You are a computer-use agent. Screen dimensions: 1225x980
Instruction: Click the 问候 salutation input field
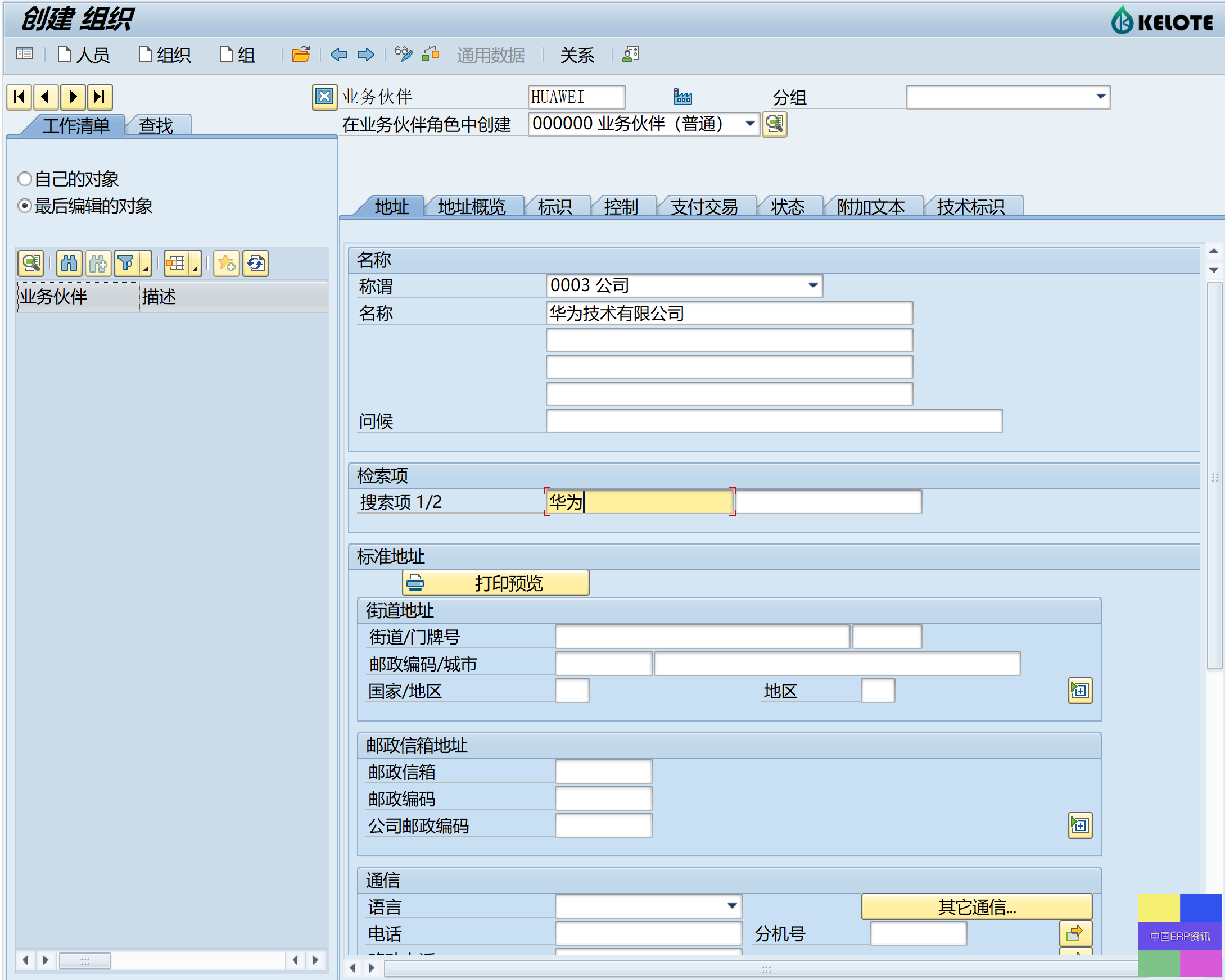tap(775, 421)
